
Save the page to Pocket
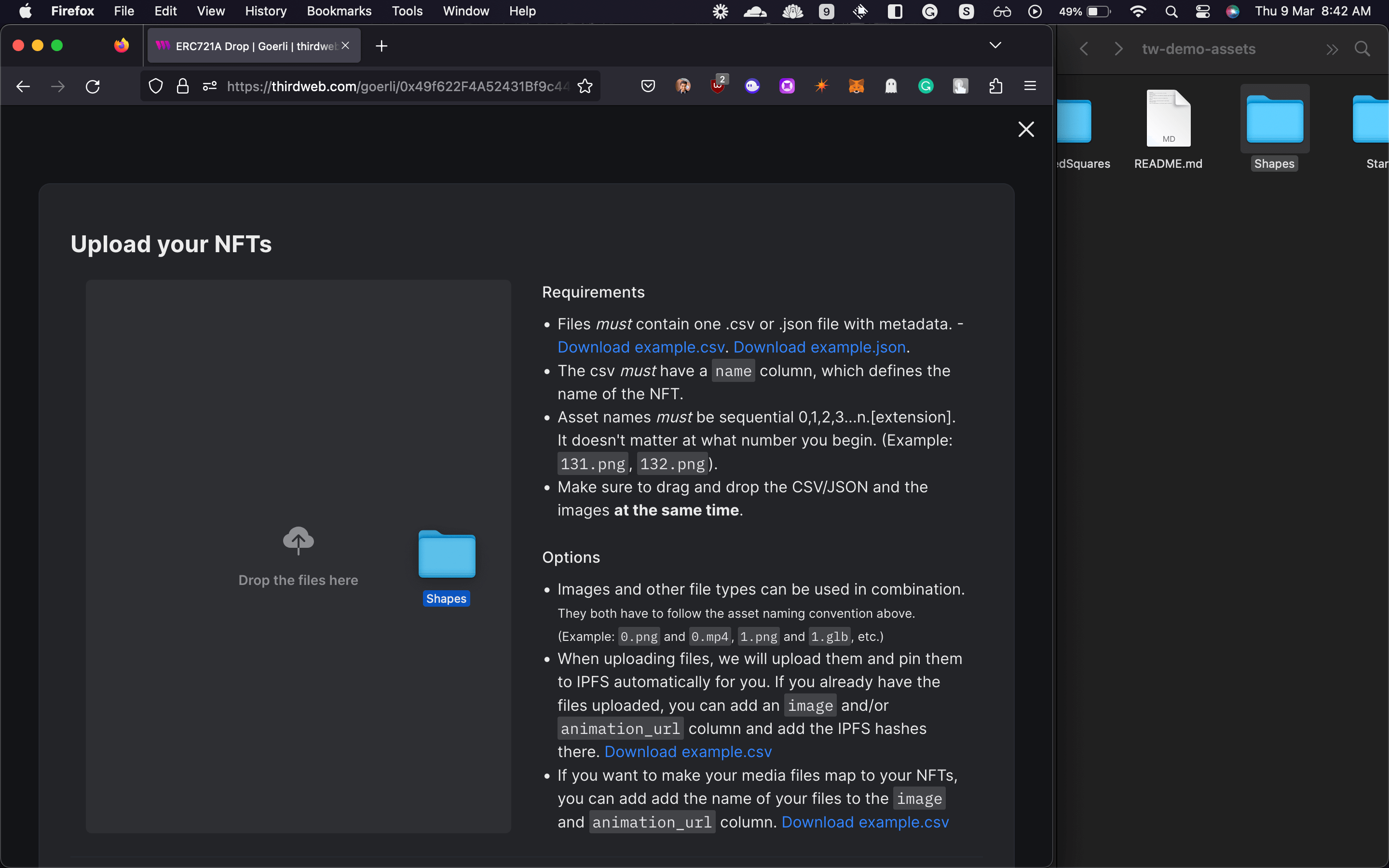click(648, 86)
